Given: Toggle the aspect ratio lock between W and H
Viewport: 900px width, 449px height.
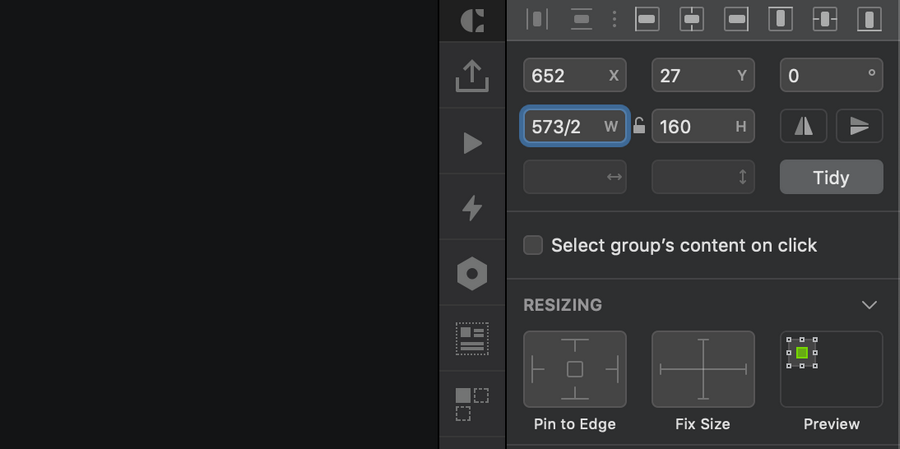Looking at the screenshot, I should pyautogui.click(x=639, y=127).
